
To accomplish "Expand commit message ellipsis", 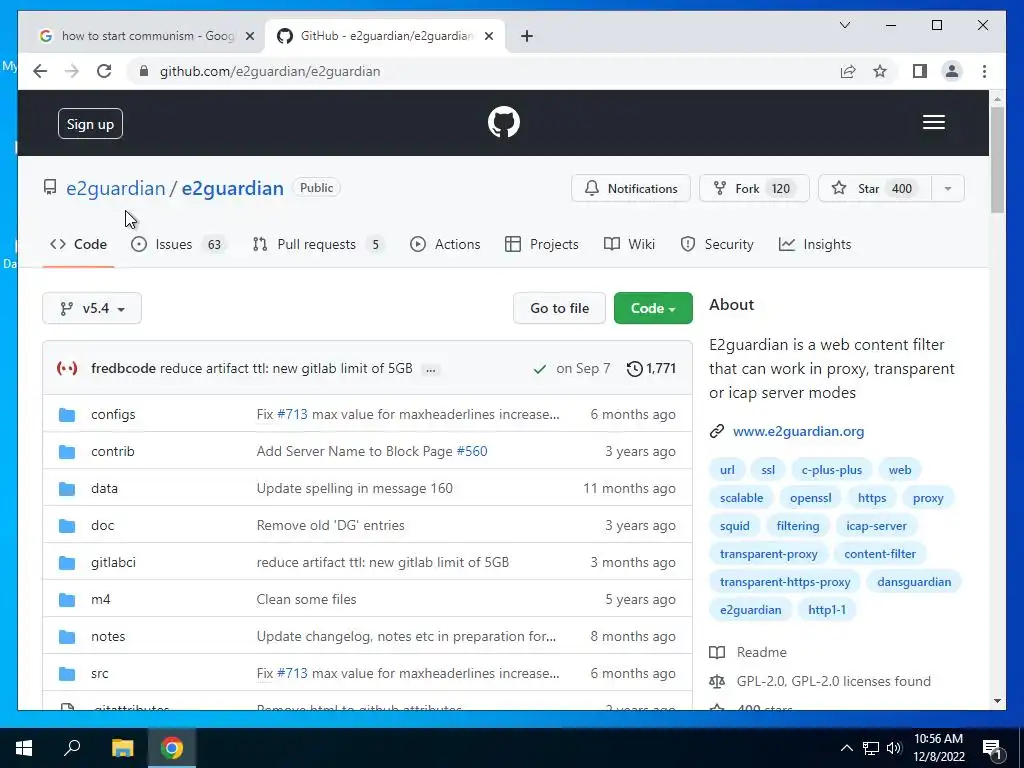I will (x=430, y=370).
